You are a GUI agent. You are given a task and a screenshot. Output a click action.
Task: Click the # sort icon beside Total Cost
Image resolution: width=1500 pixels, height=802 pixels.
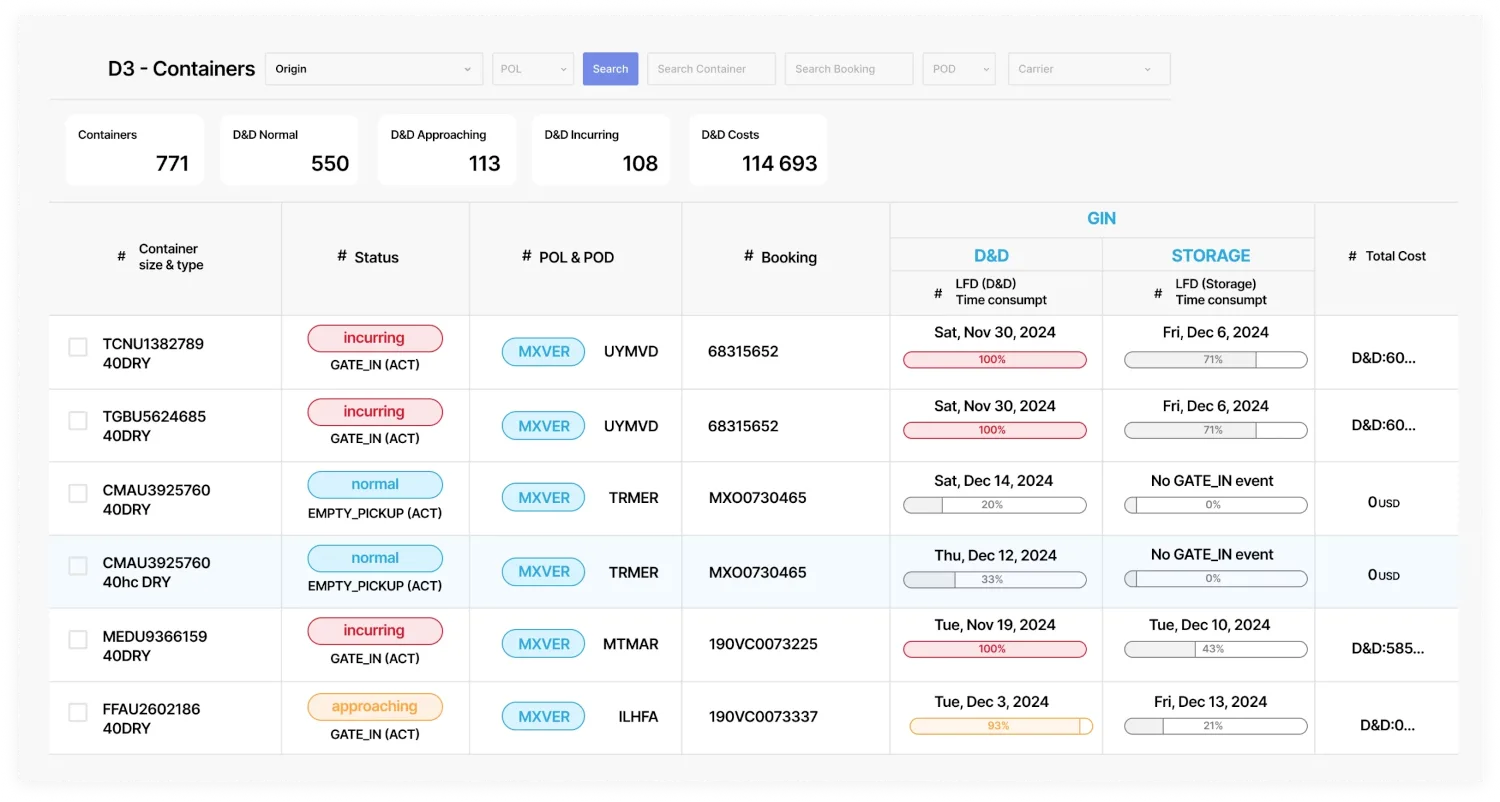(x=1353, y=256)
